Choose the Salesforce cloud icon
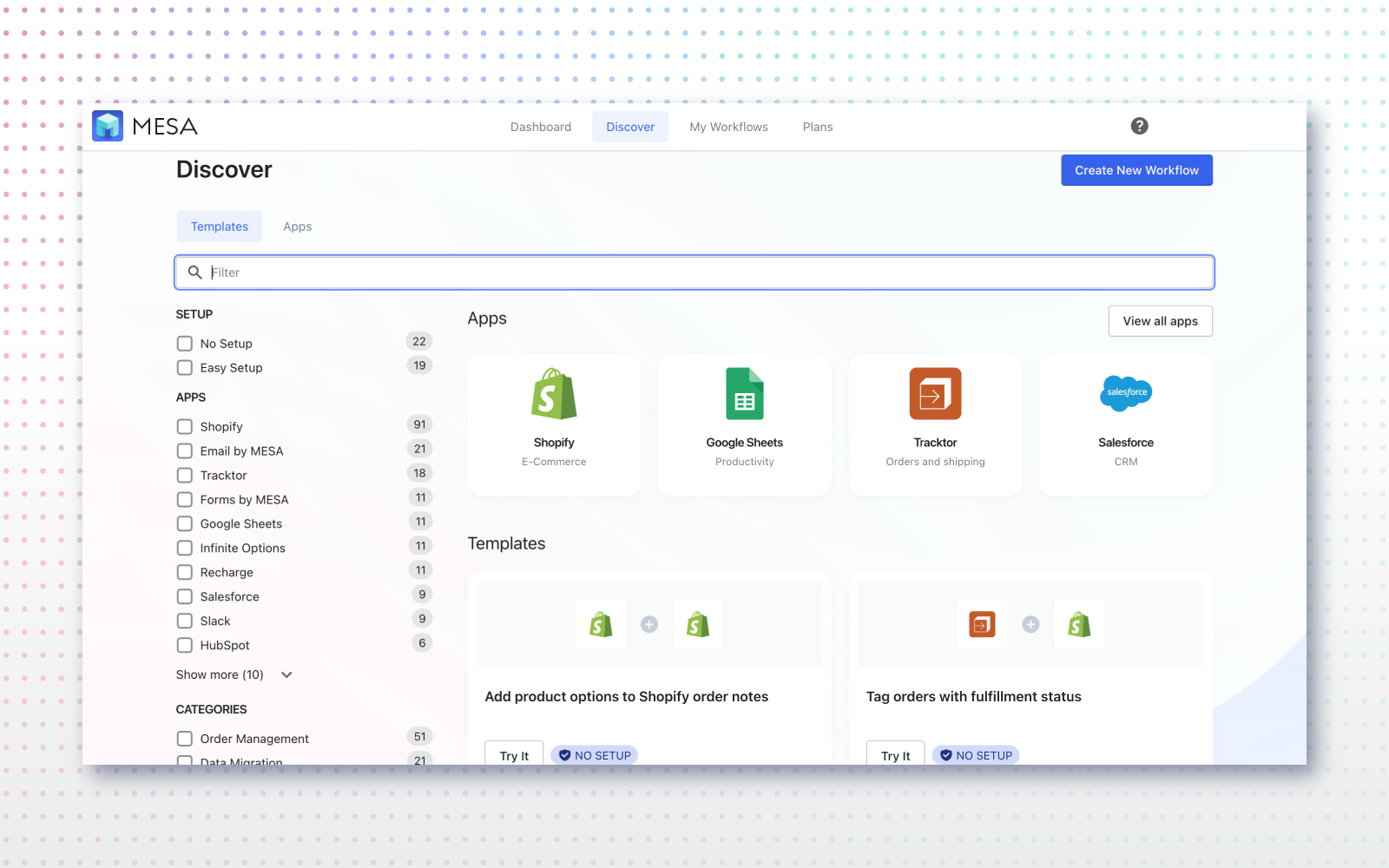This screenshot has height=868, width=1389. (1125, 393)
